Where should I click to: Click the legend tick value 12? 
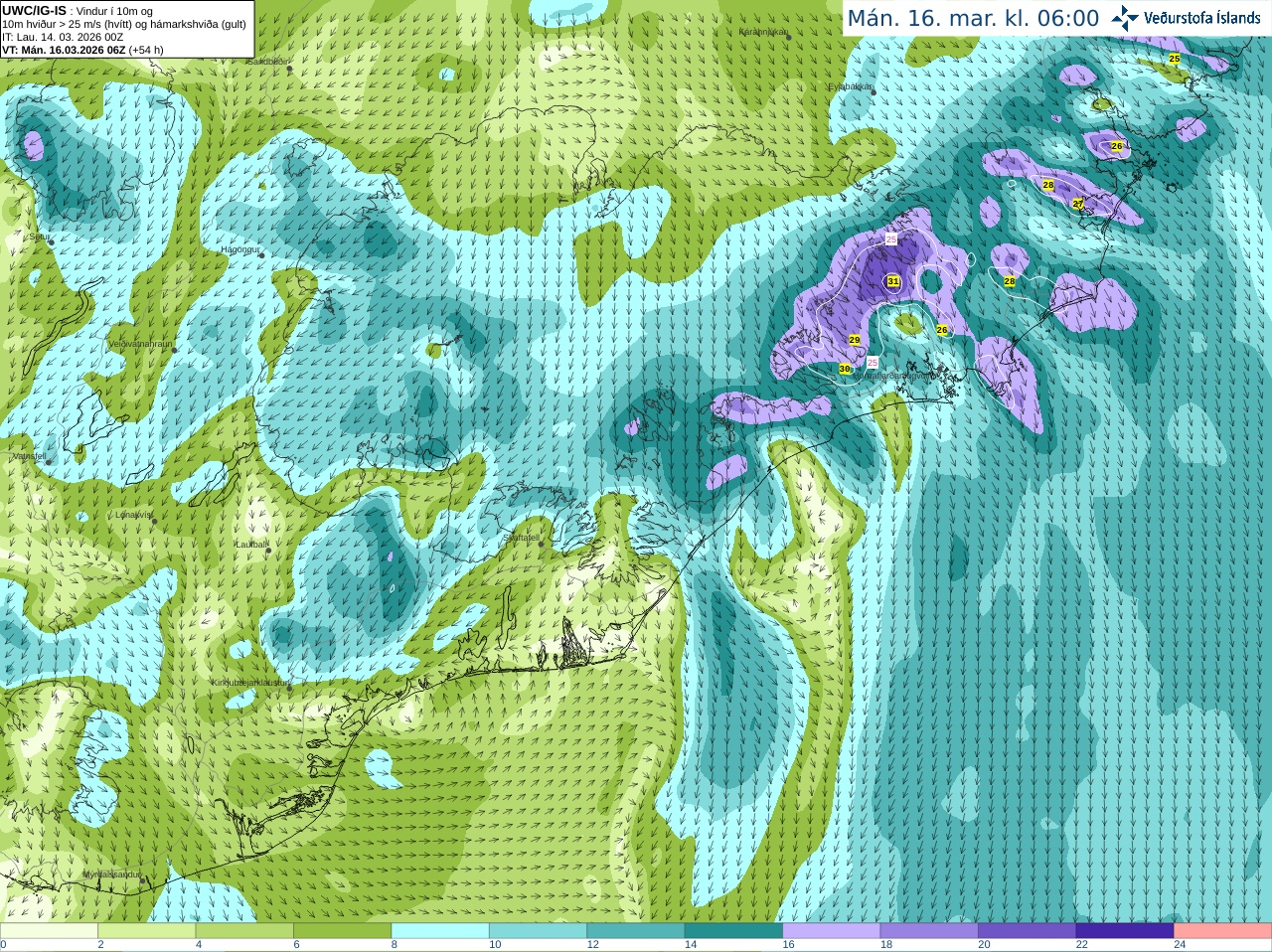click(x=592, y=945)
